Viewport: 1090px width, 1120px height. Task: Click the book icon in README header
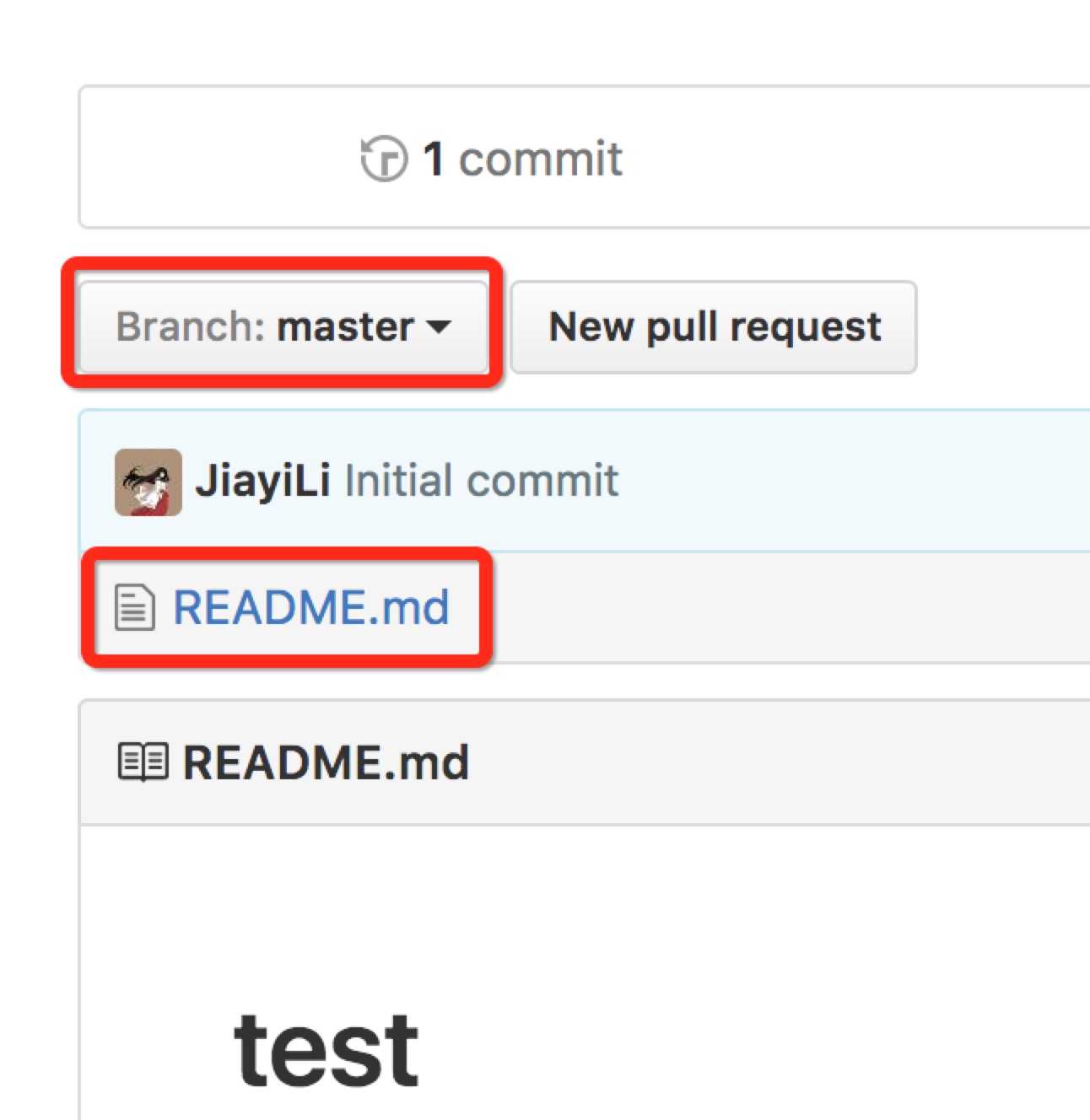pos(143,762)
